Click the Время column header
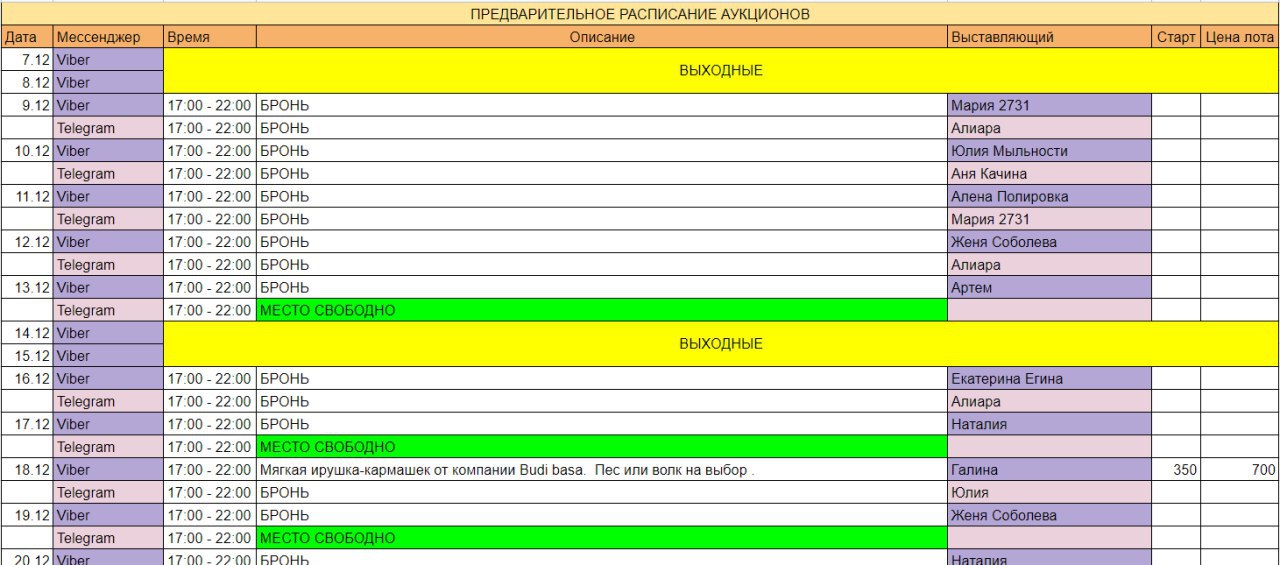1280x565 pixels. [210, 37]
